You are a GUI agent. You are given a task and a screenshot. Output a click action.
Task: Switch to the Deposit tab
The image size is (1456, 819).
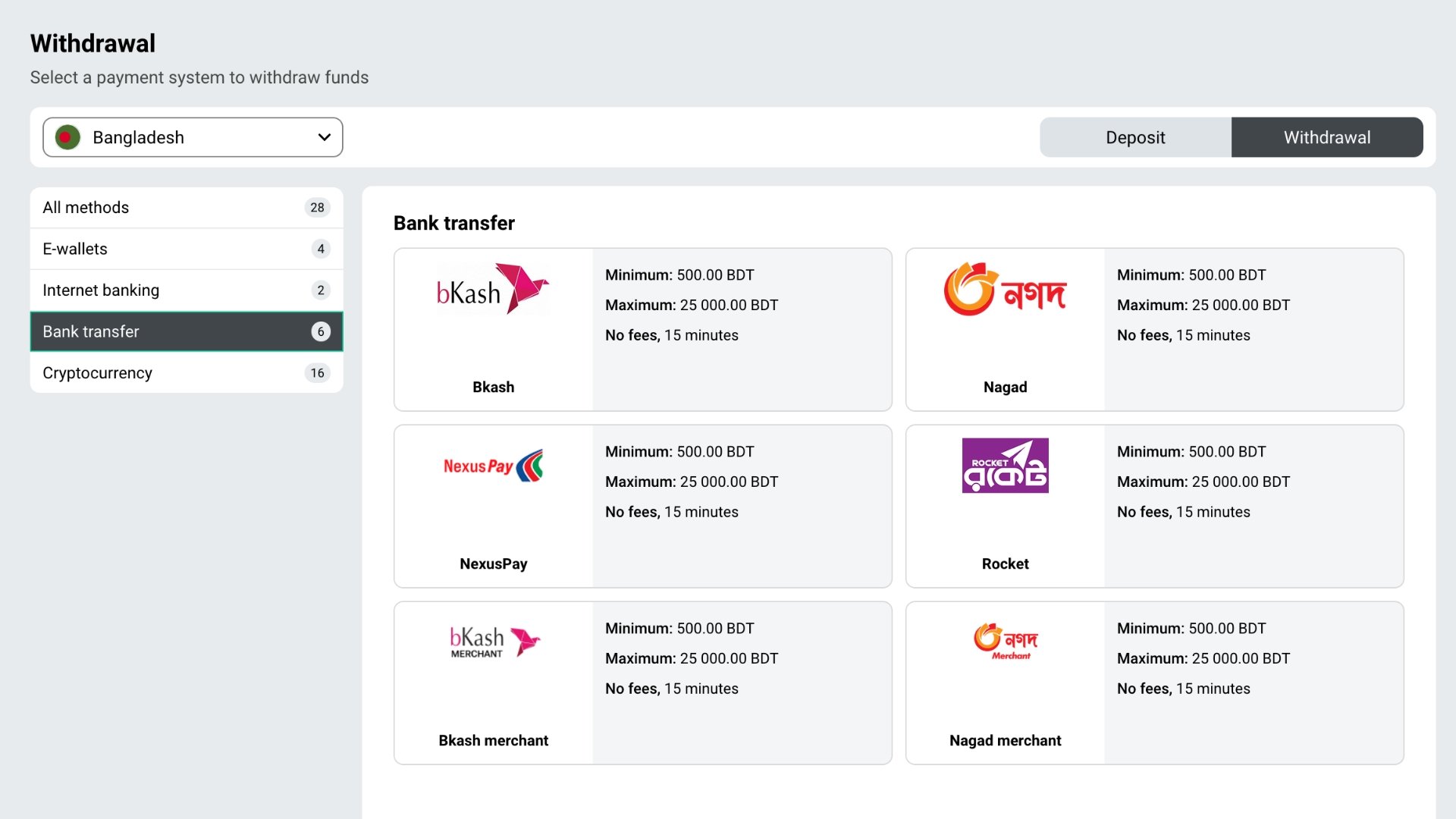coord(1135,137)
